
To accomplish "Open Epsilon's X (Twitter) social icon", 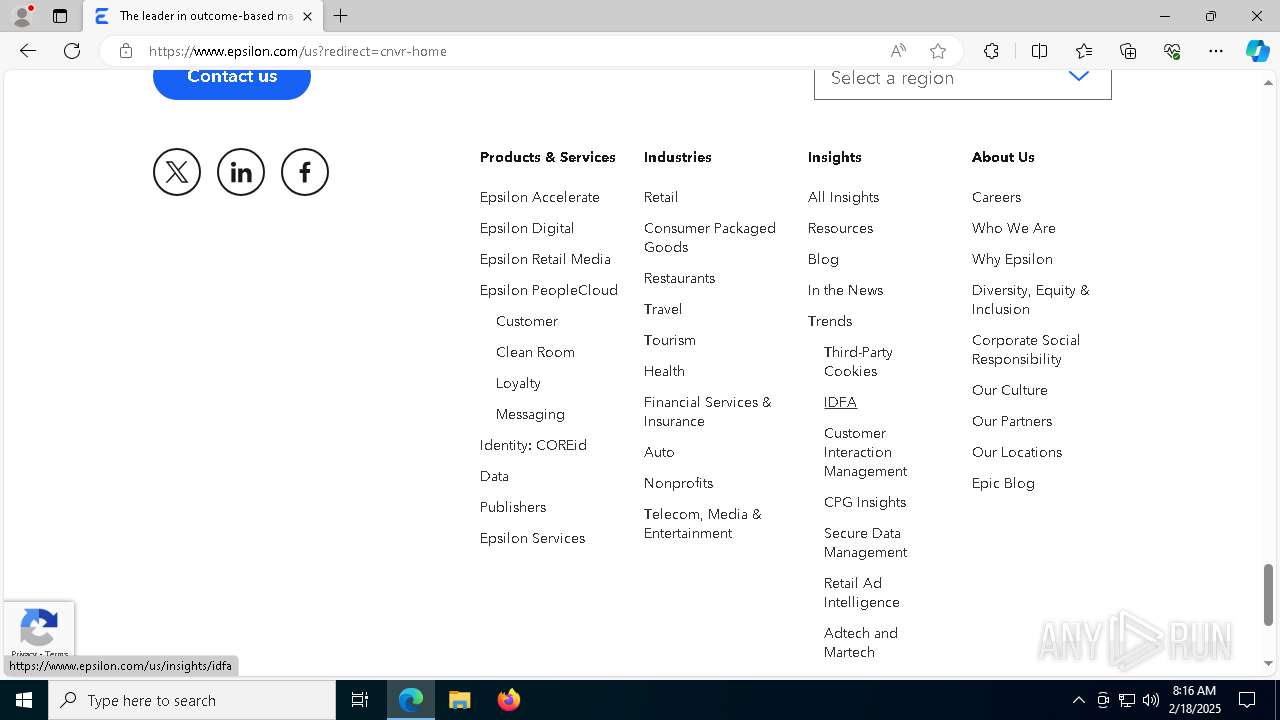I will (x=177, y=172).
